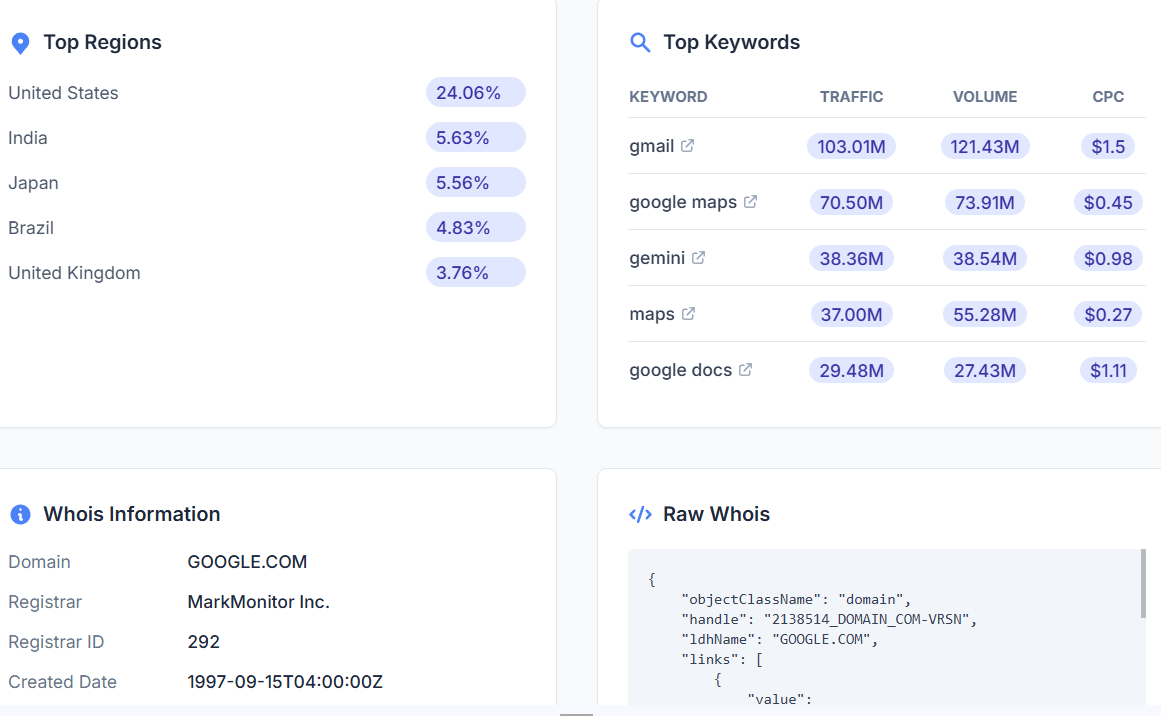Click the $1.5 CPC badge for gmail
1161x716 pixels.
1108,145
